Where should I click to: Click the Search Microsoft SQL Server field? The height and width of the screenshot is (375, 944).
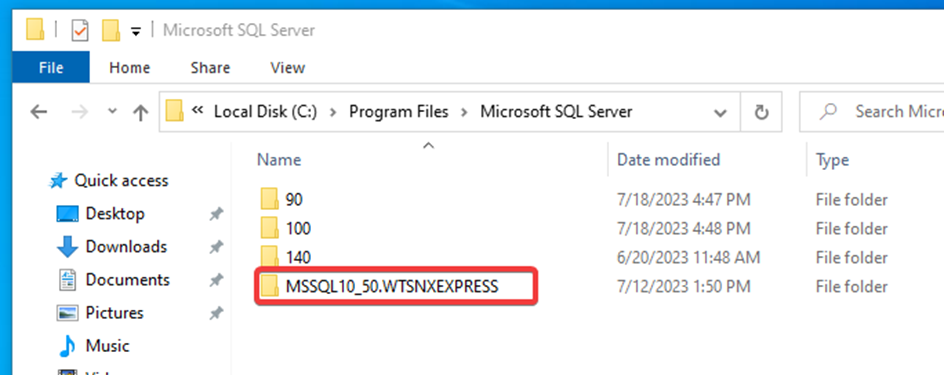[x=873, y=112]
